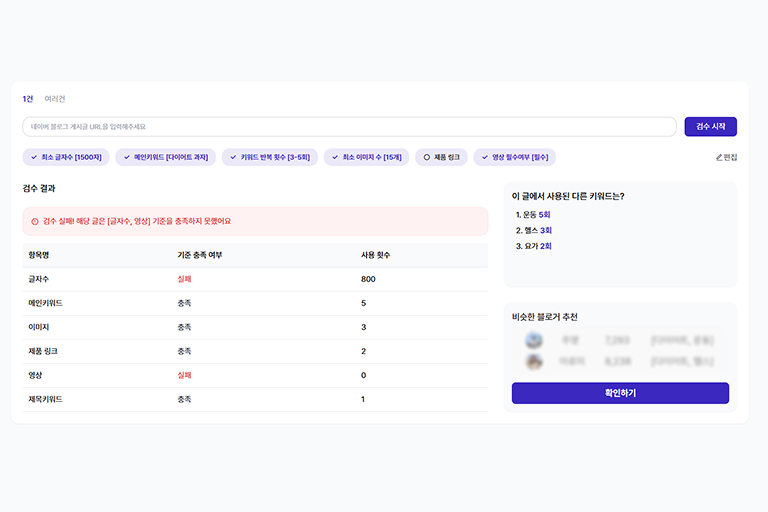Click the checkmark icon in 최소 이미지 수 chip
The width and height of the screenshot is (768, 512).
pyautogui.click(x=335, y=157)
